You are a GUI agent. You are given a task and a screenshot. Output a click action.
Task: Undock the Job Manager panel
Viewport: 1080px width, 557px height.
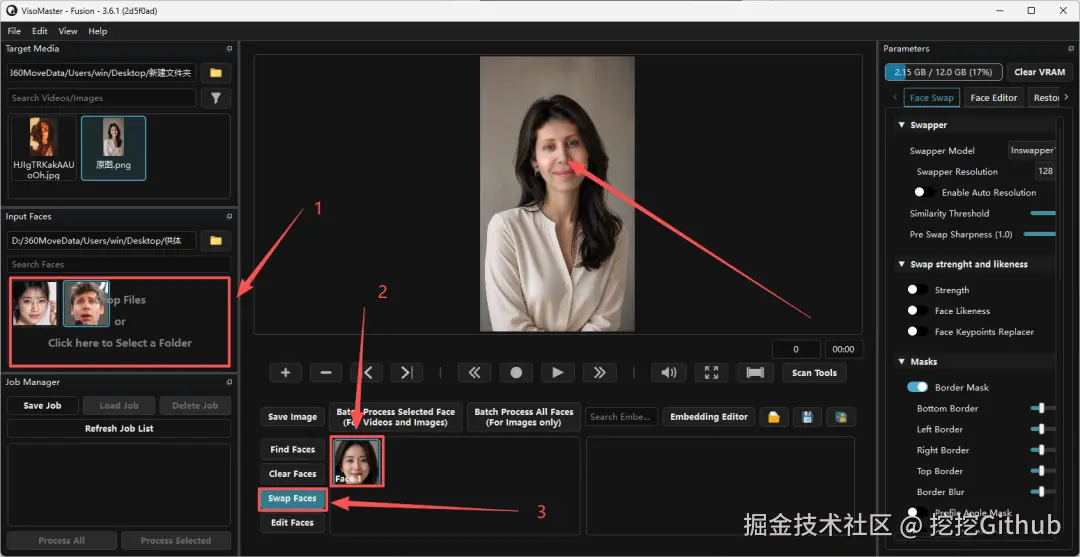[x=229, y=382]
